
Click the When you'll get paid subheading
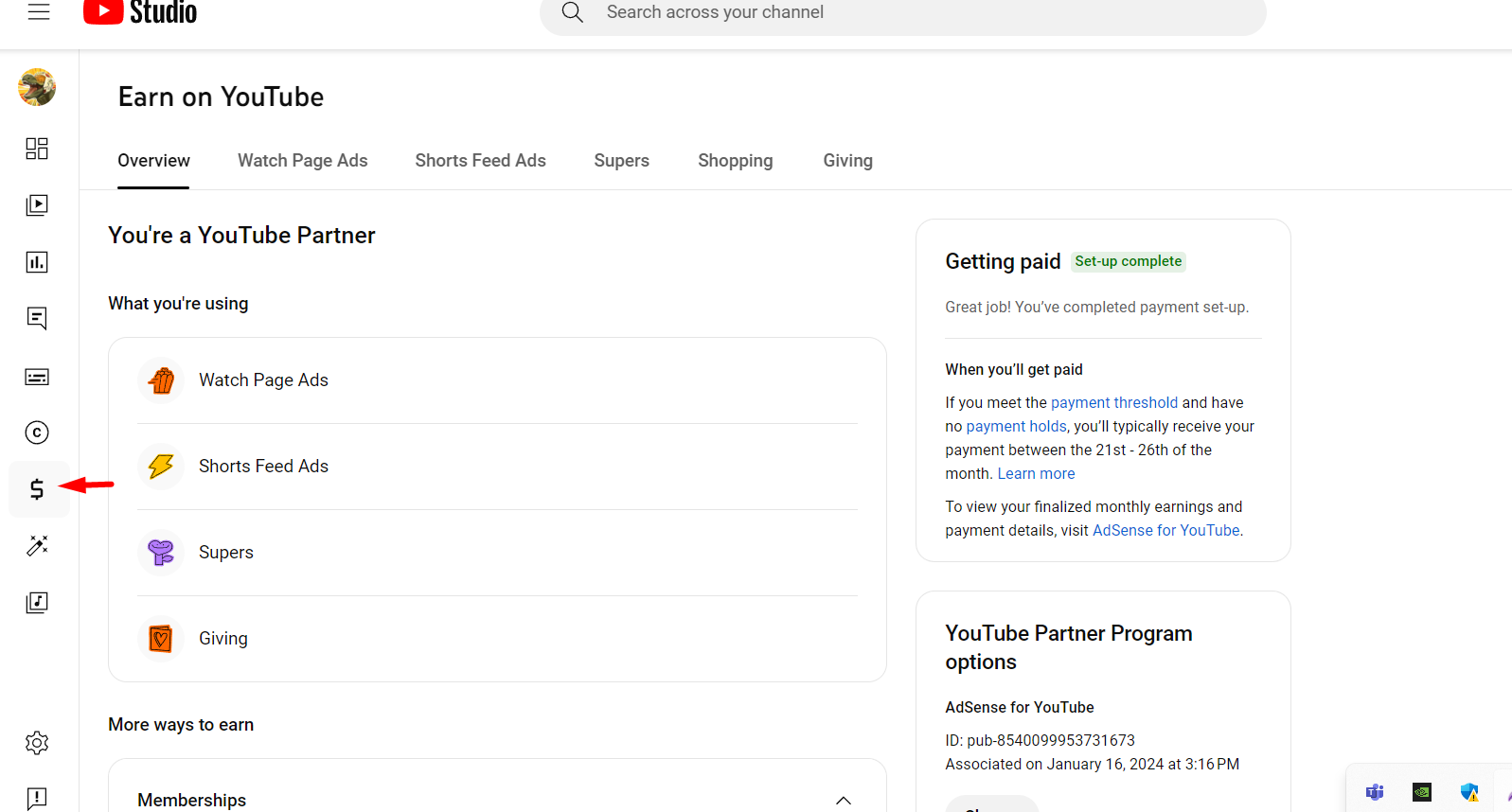[x=1014, y=369]
